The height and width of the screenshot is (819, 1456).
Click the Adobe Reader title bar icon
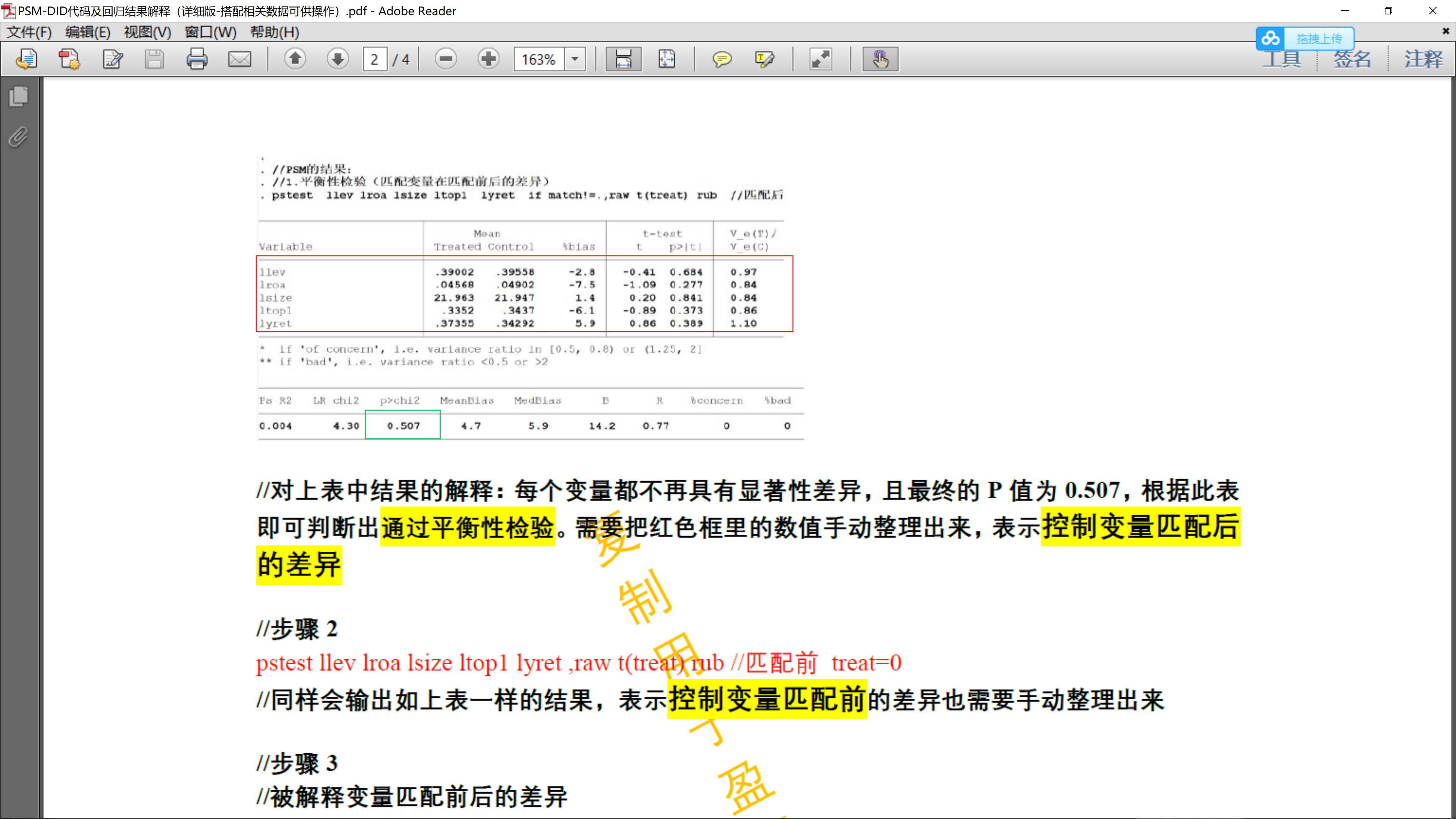pyautogui.click(x=8, y=11)
